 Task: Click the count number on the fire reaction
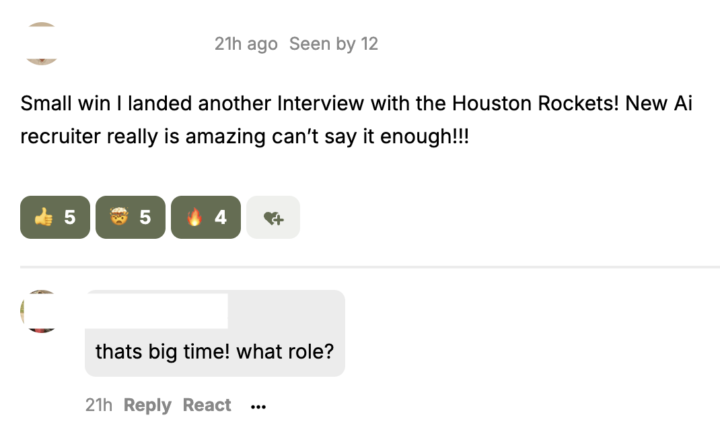(220, 217)
